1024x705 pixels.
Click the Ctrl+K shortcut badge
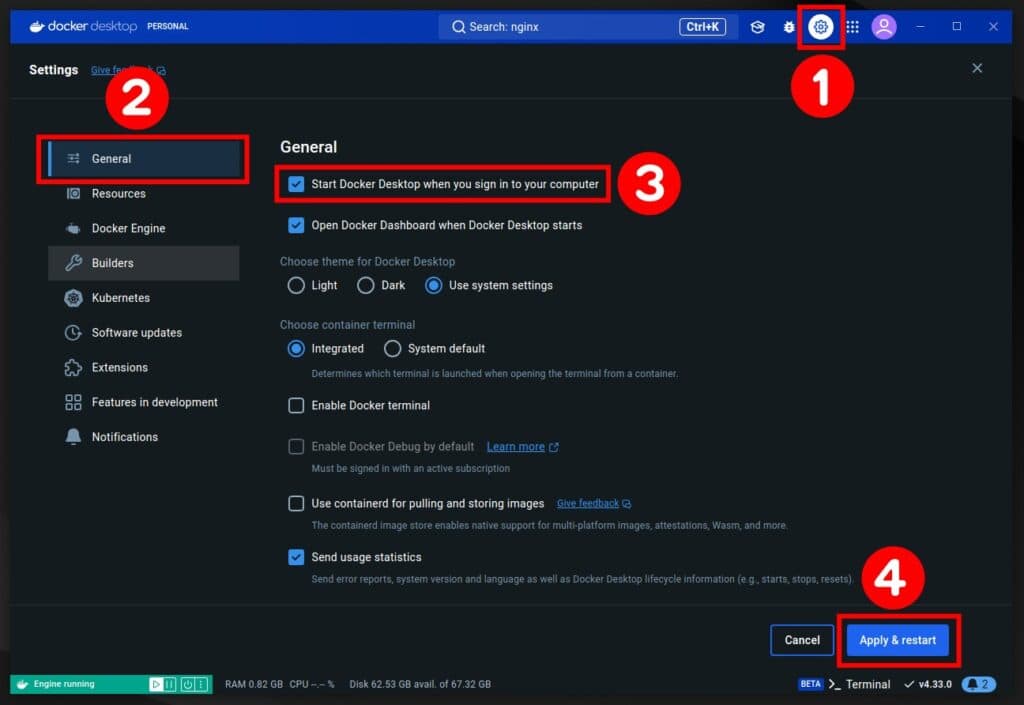pos(702,27)
